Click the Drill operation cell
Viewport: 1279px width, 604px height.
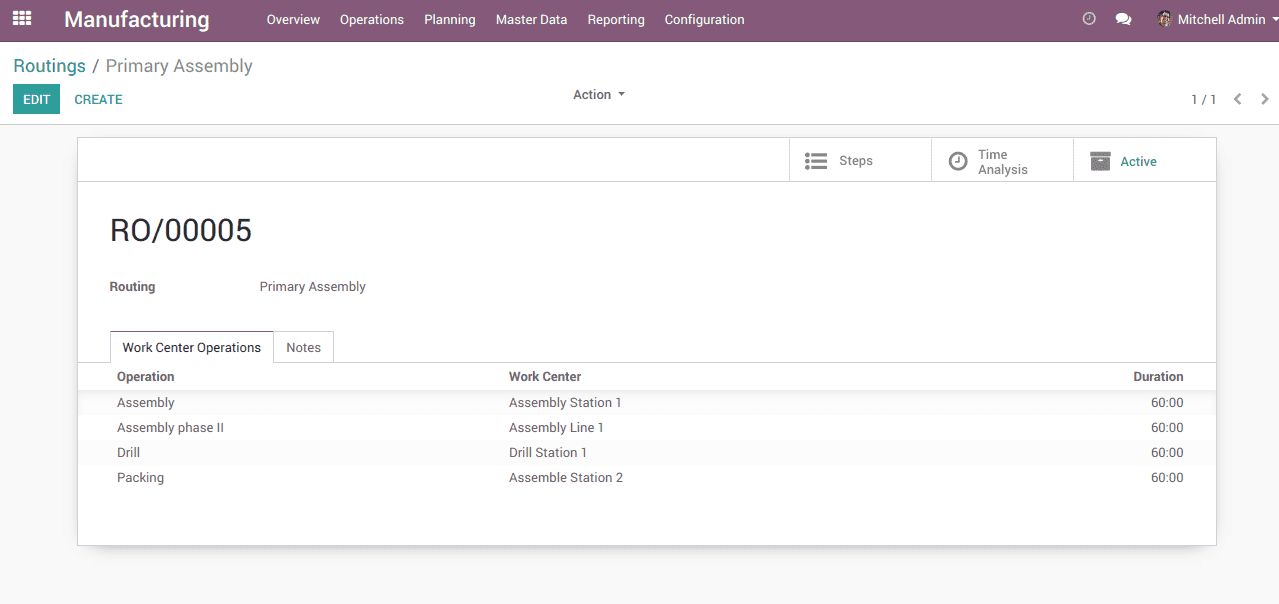point(128,452)
